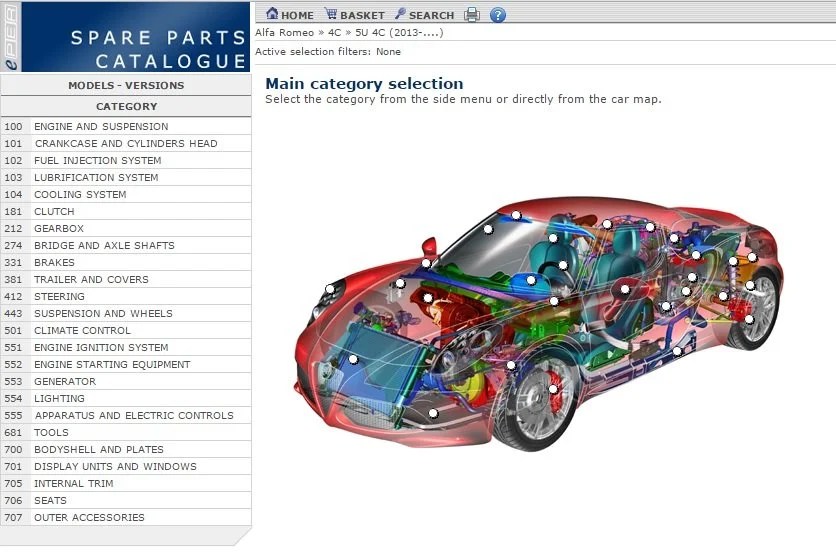The image size is (836, 556).
Task: Click the HOME house icon
Action: (x=272, y=14)
